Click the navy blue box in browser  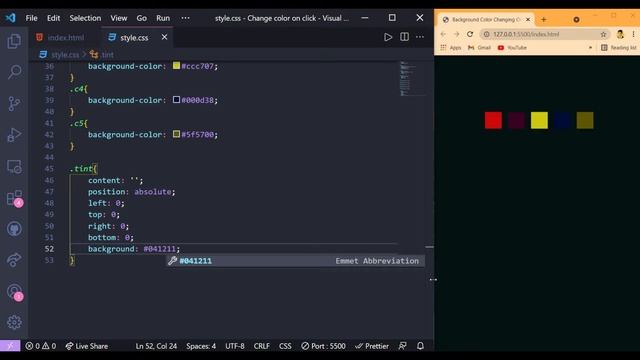pos(562,120)
